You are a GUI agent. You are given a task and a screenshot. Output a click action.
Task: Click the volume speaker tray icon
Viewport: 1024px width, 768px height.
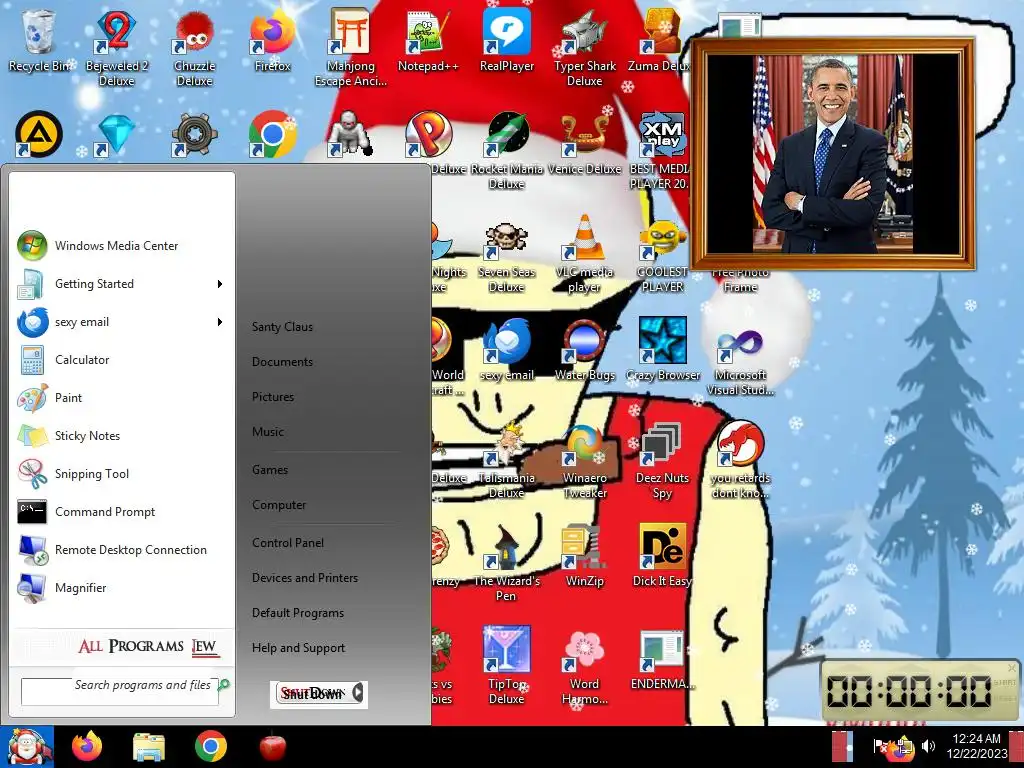(x=927, y=746)
